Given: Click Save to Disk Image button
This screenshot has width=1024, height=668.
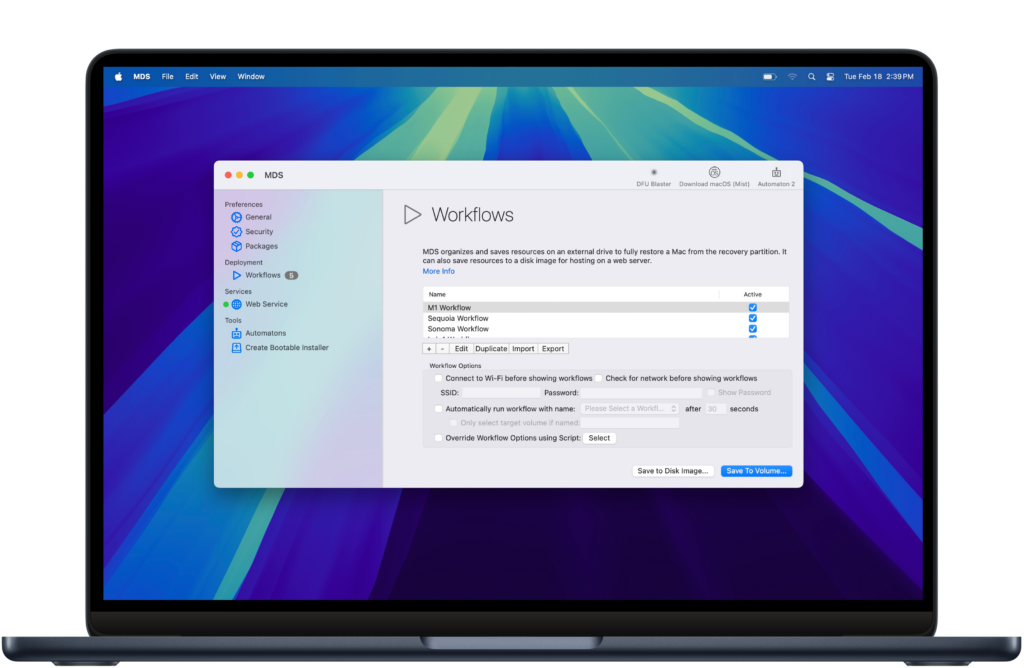Looking at the screenshot, I should coord(673,471).
